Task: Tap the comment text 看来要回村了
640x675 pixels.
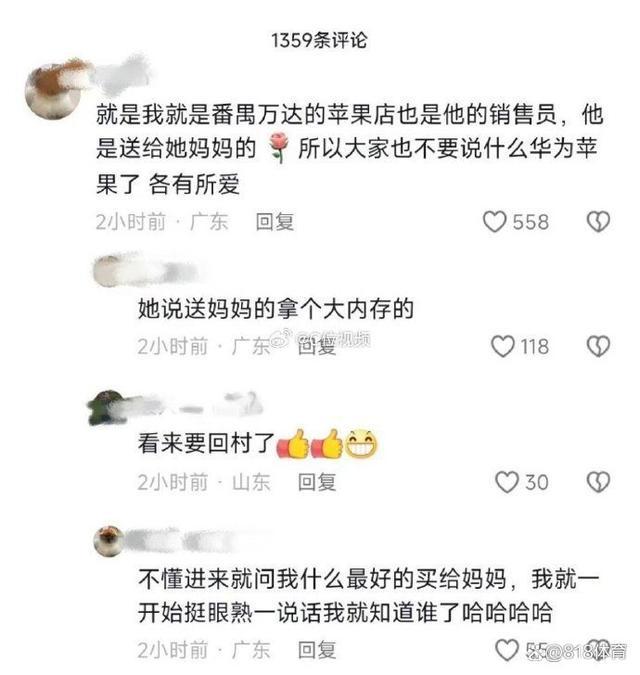Action: pyautogui.click(x=206, y=443)
